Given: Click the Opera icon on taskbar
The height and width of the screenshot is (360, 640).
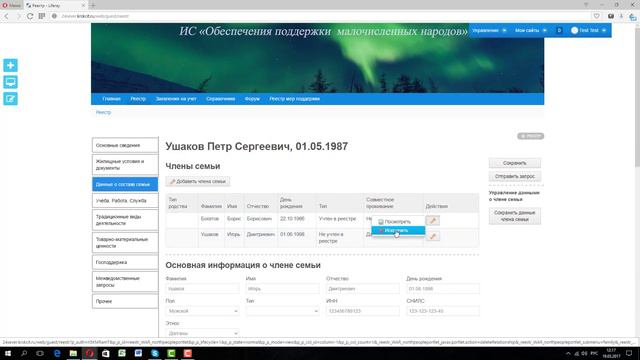Looking at the screenshot, I should (89, 353).
